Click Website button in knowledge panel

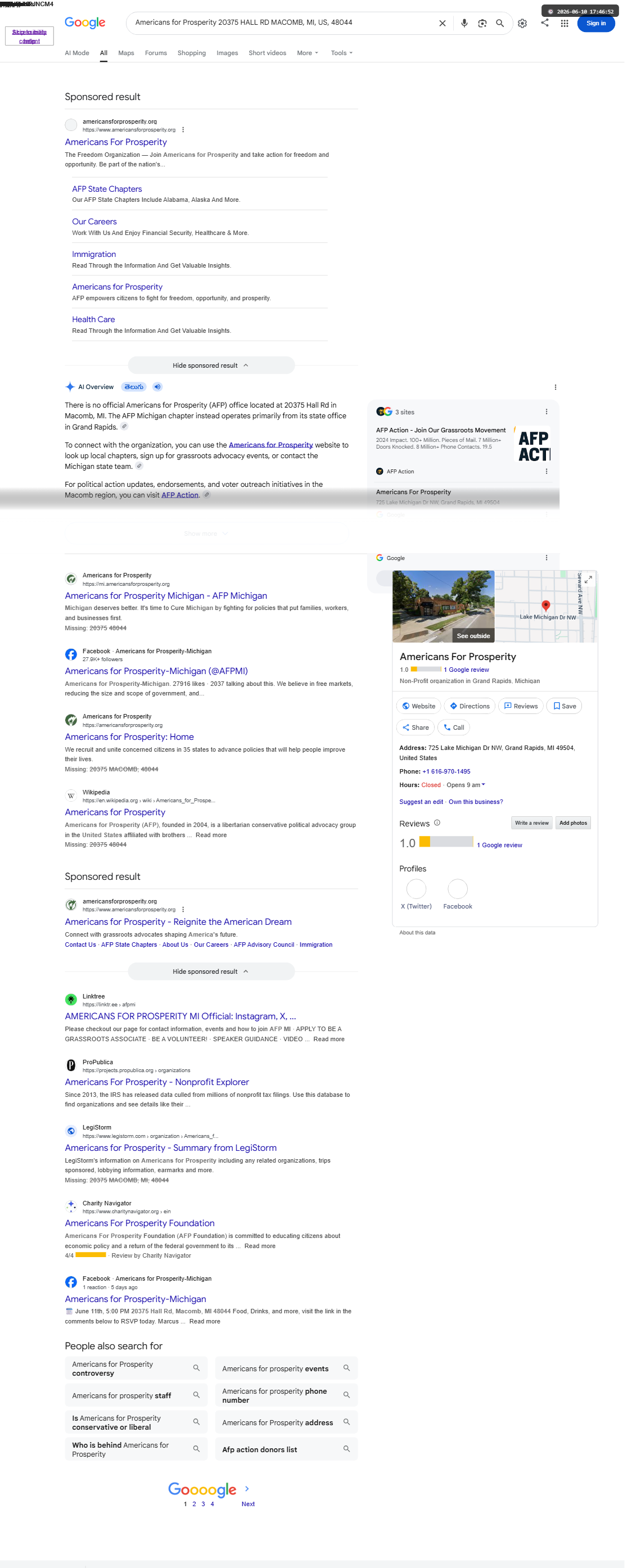(x=419, y=706)
